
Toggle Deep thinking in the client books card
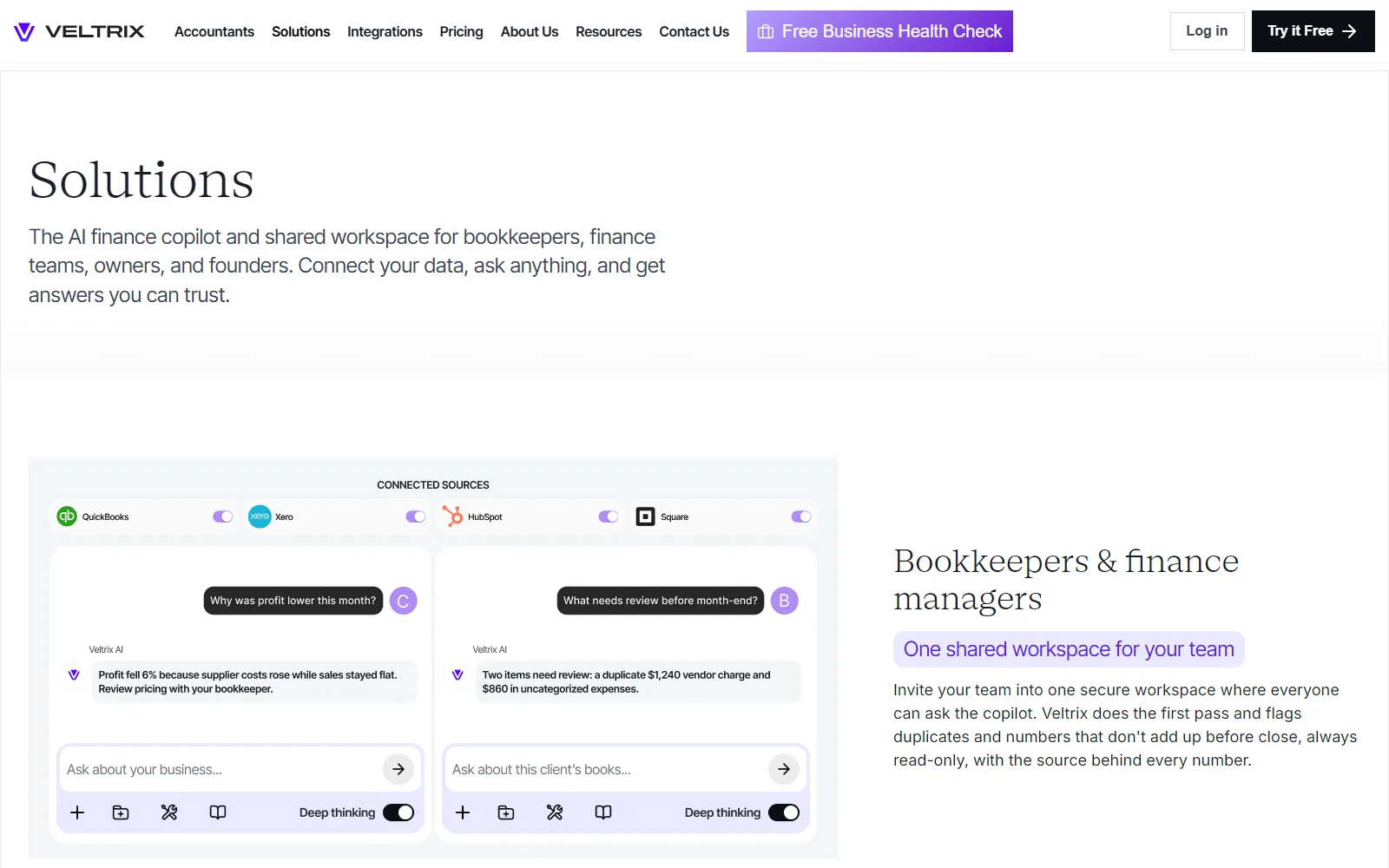pos(784,812)
